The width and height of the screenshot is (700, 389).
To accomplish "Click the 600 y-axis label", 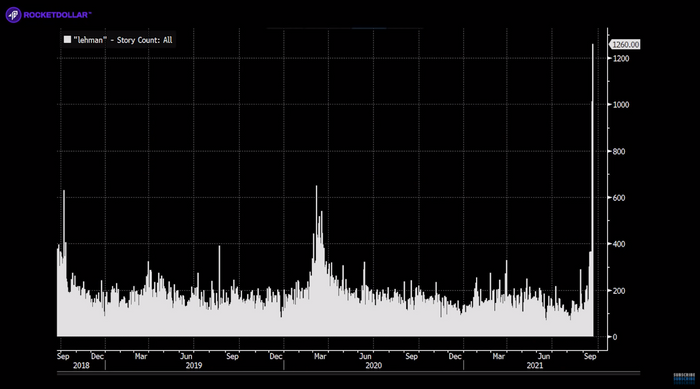I will pyautogui.click(x=619, y=198).
